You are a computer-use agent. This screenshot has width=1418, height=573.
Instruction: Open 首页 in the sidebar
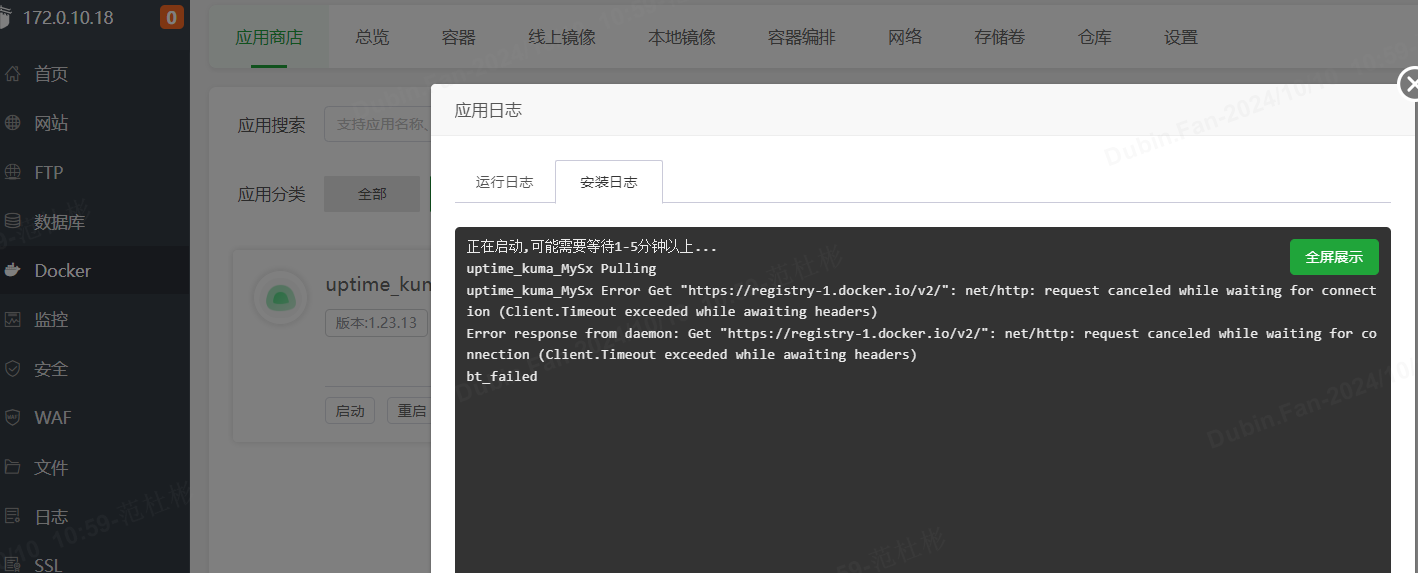click(x=51, y=74)
